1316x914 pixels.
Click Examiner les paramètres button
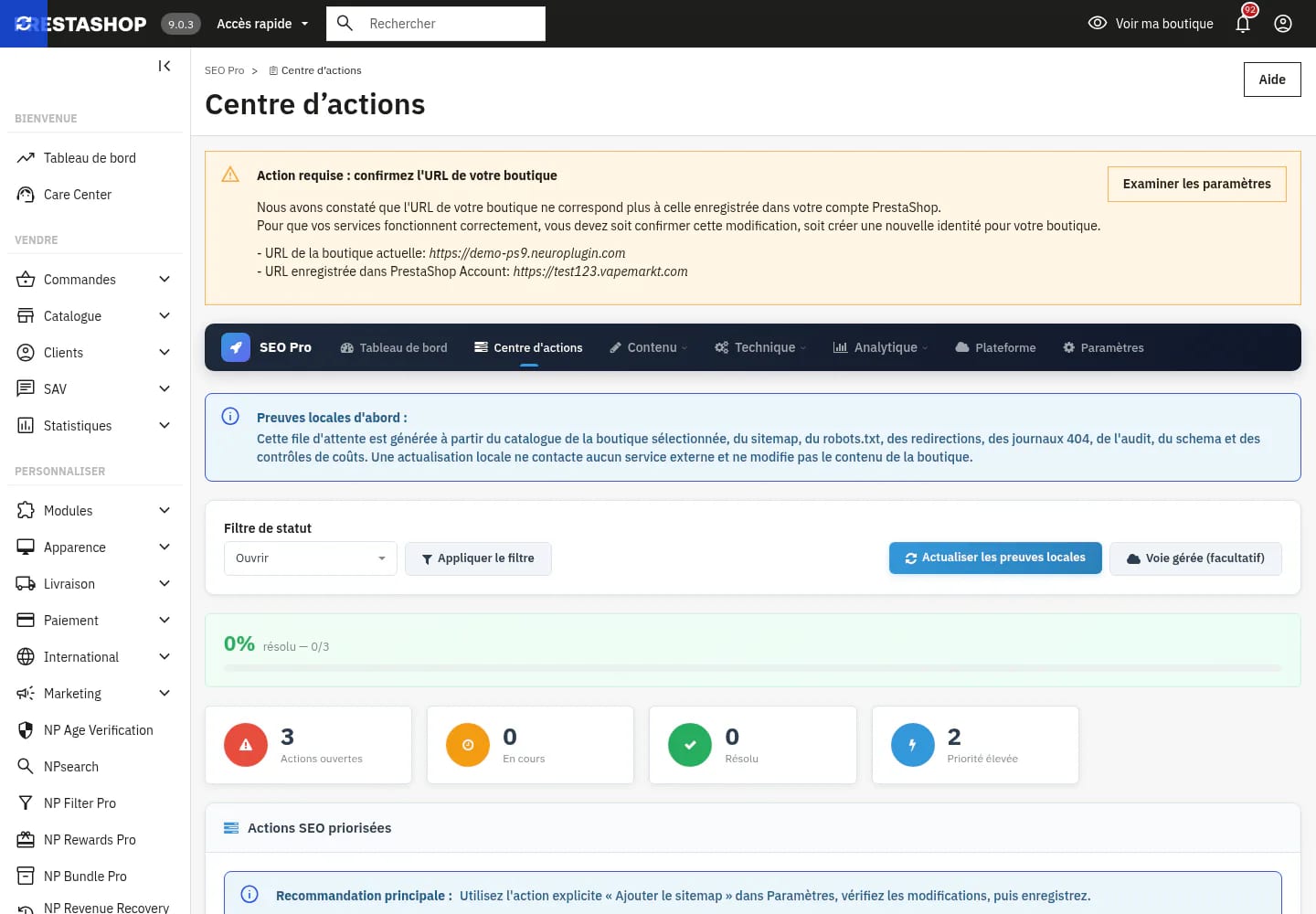pos(1197,184)
